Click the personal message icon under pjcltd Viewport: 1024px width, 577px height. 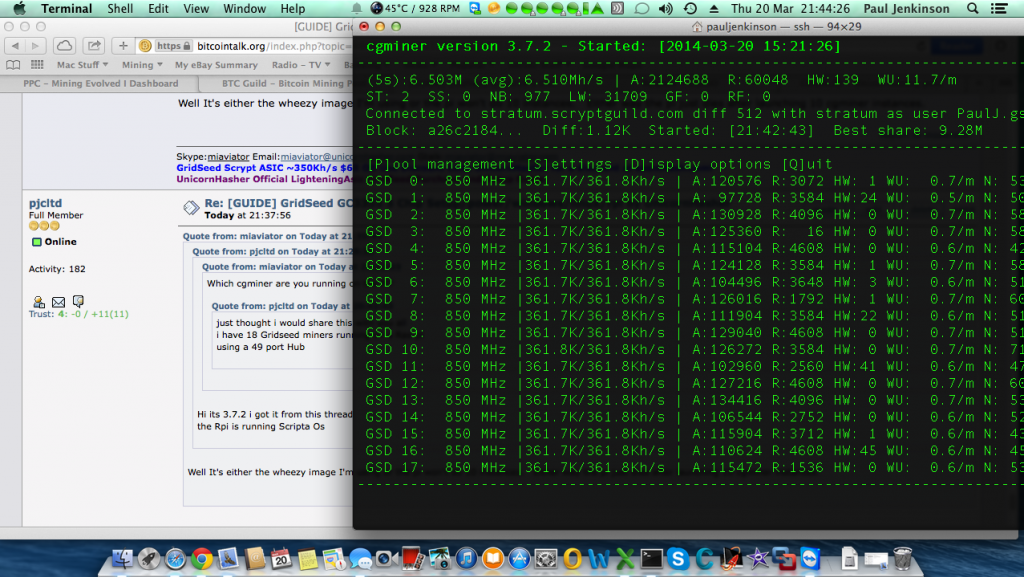[78, 301]
